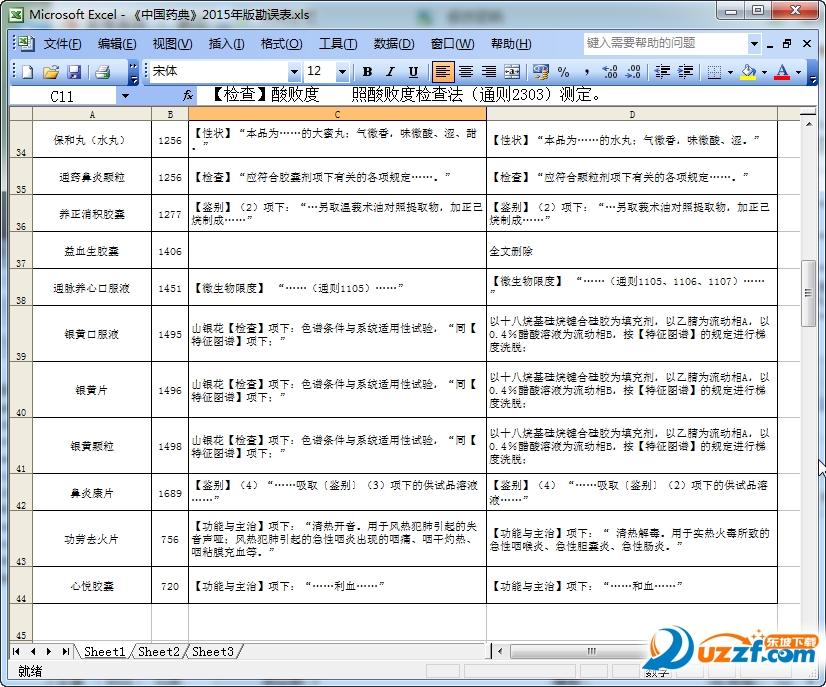Apply the red Font Color
This screenshot has width=826, height=687.
click(x=782, y=72)
